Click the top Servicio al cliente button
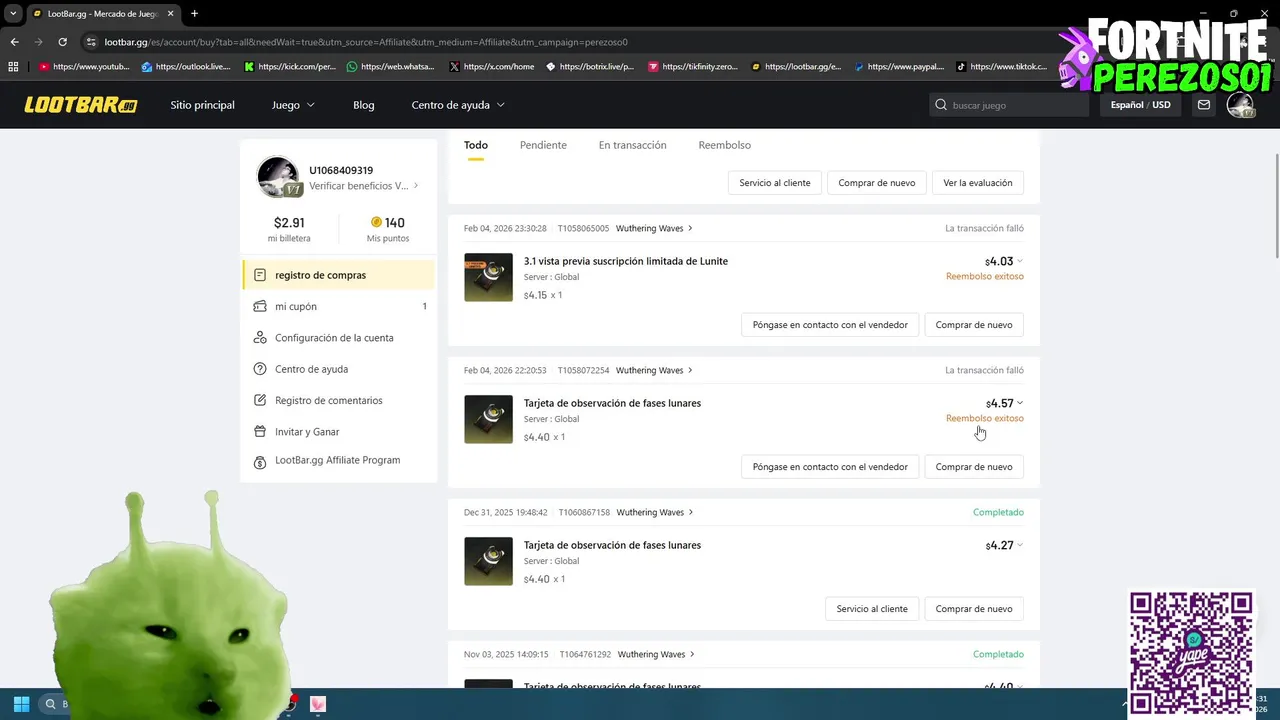 [775, 183]
